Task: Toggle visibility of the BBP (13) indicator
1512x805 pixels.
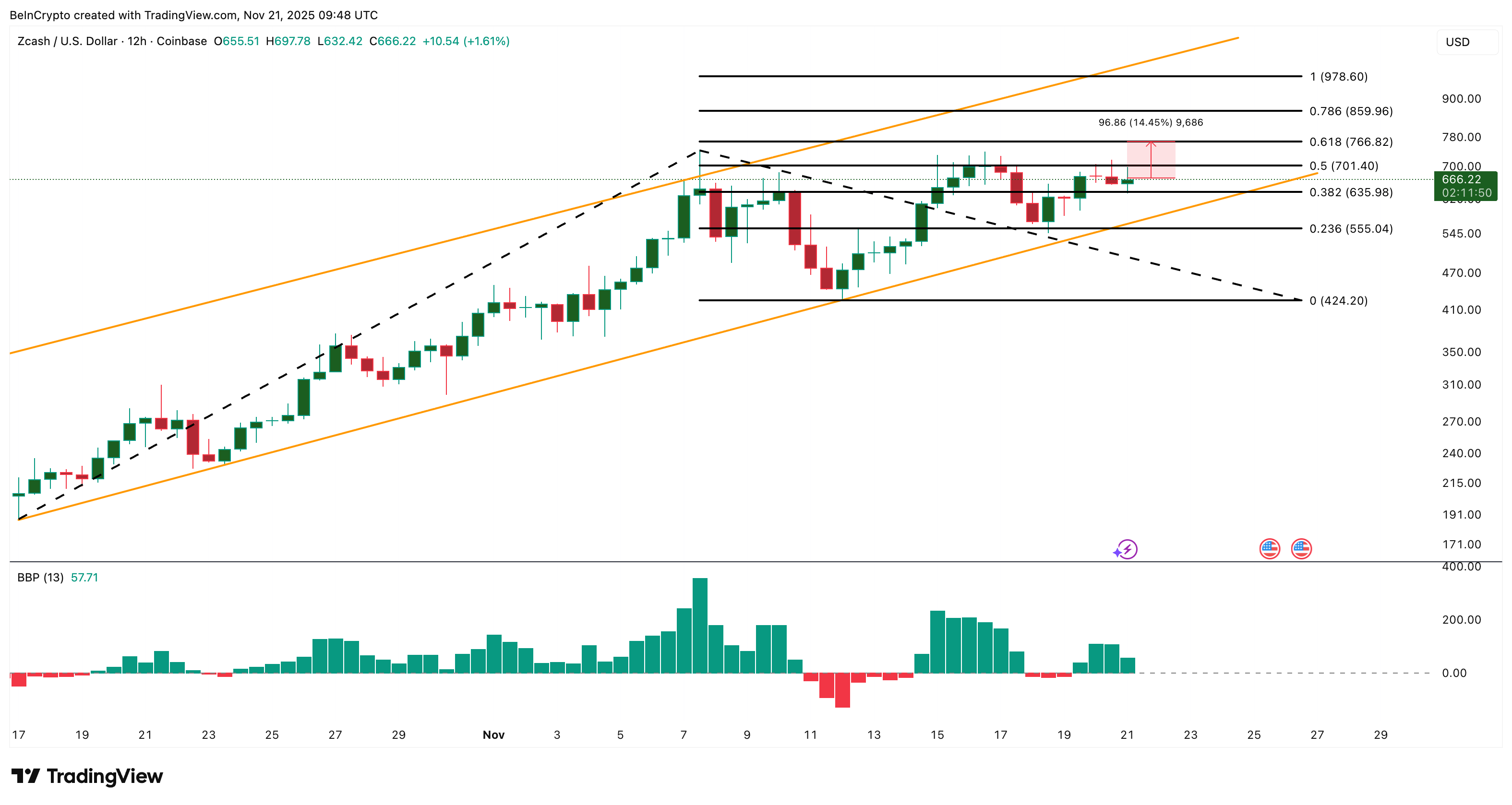Action: pyautogui.click(x=39, y=577)
